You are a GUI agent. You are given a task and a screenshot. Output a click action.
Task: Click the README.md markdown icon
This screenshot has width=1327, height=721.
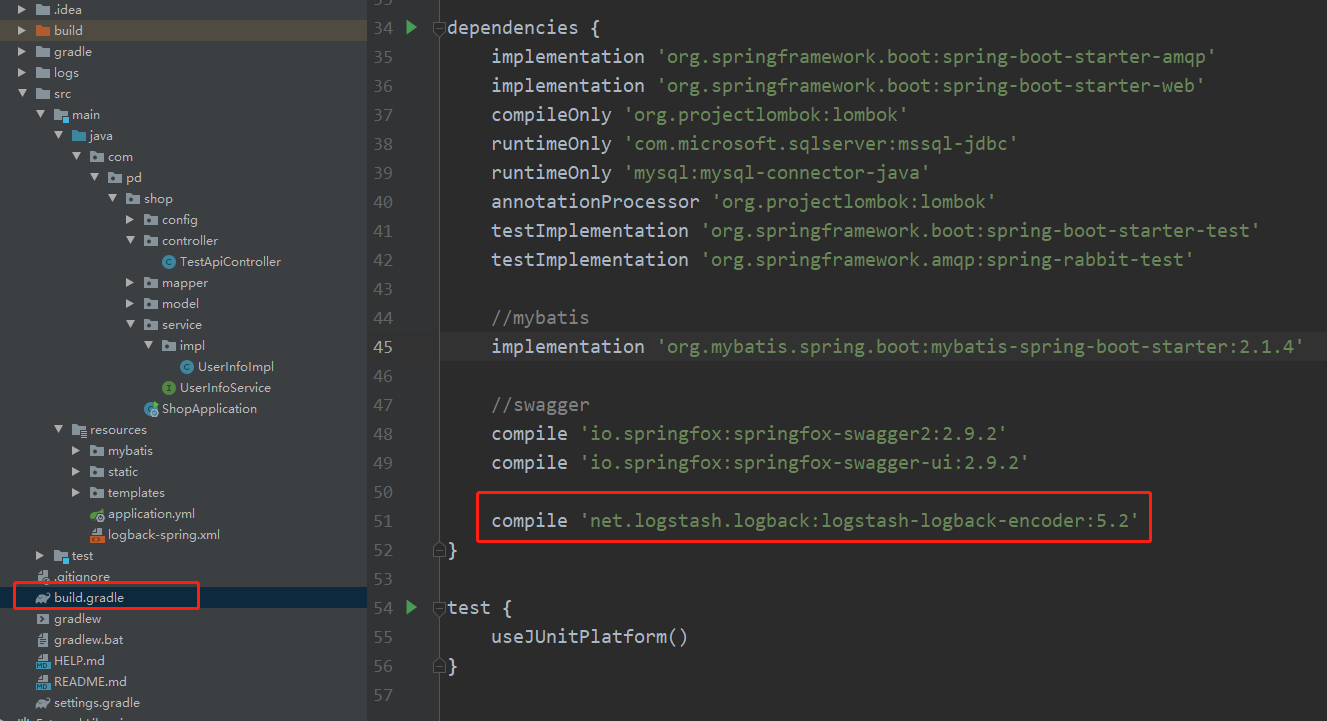tap(43, 681)
